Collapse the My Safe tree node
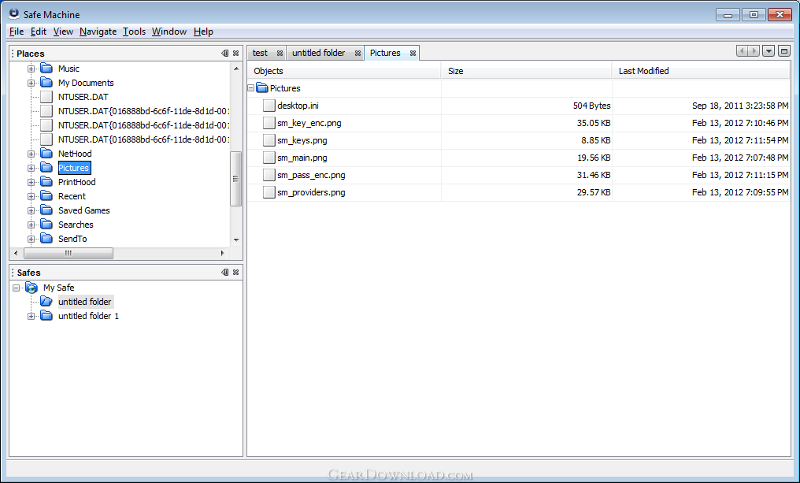800x483 pixels. coord(17,288)
